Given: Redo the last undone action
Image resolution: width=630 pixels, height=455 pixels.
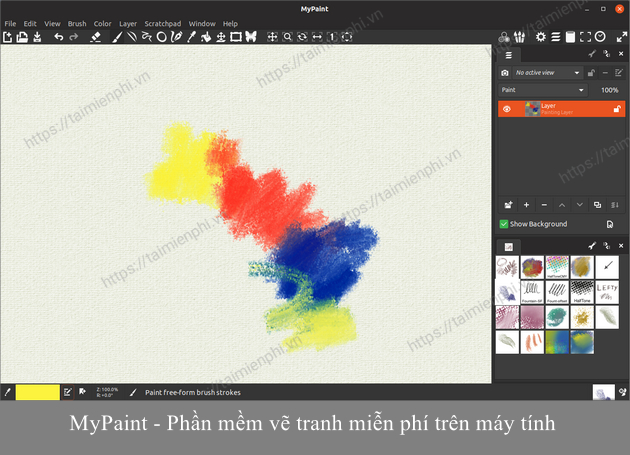Looking at the screenshot, I should (74, 37).
